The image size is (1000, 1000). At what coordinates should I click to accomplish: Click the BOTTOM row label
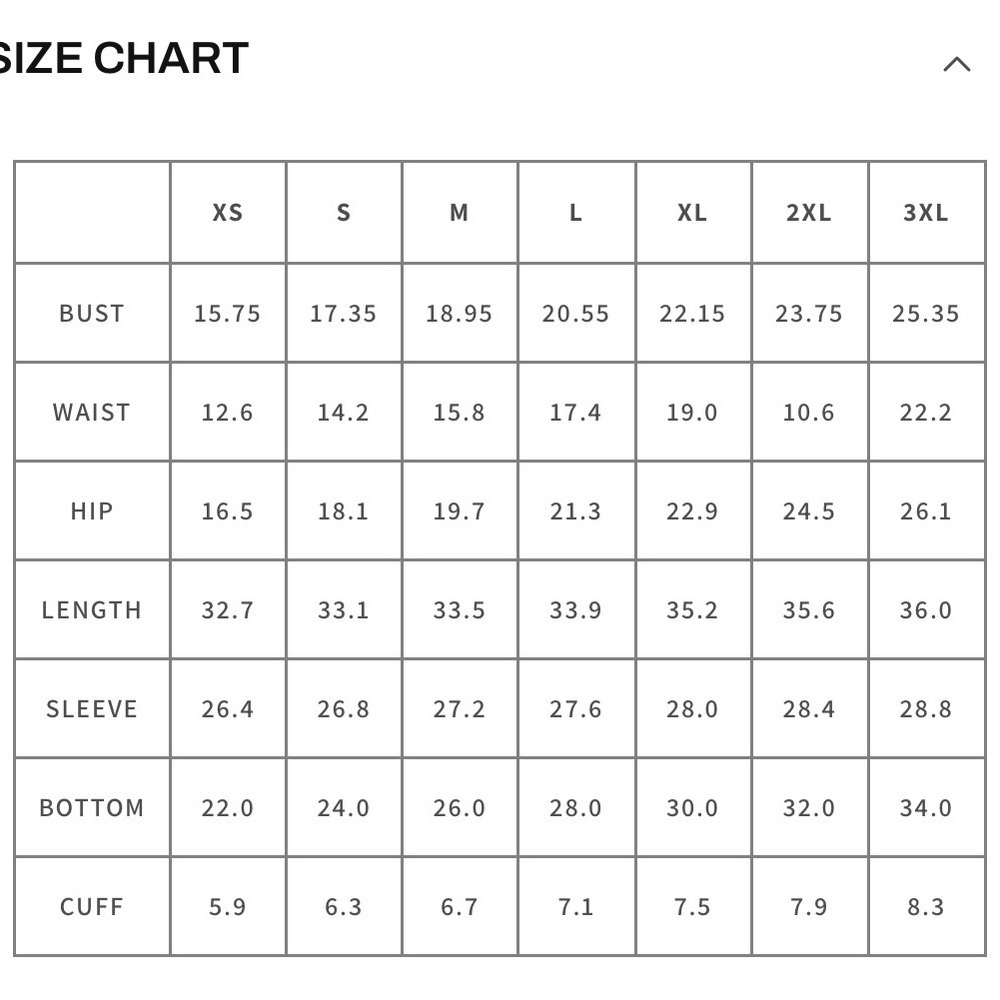click(x=92, y=808)
